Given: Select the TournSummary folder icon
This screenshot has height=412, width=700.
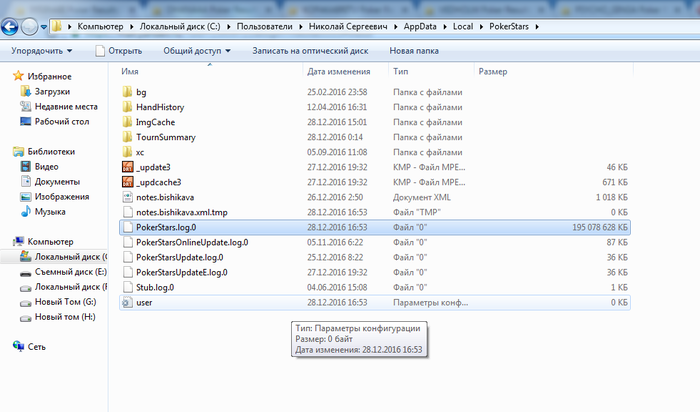Looking at the screenshot, I should click(127, 137).
